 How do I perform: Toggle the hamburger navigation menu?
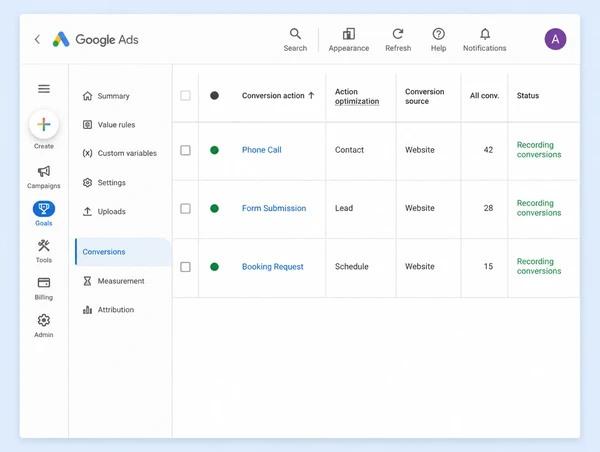click(x=44, y=89)
